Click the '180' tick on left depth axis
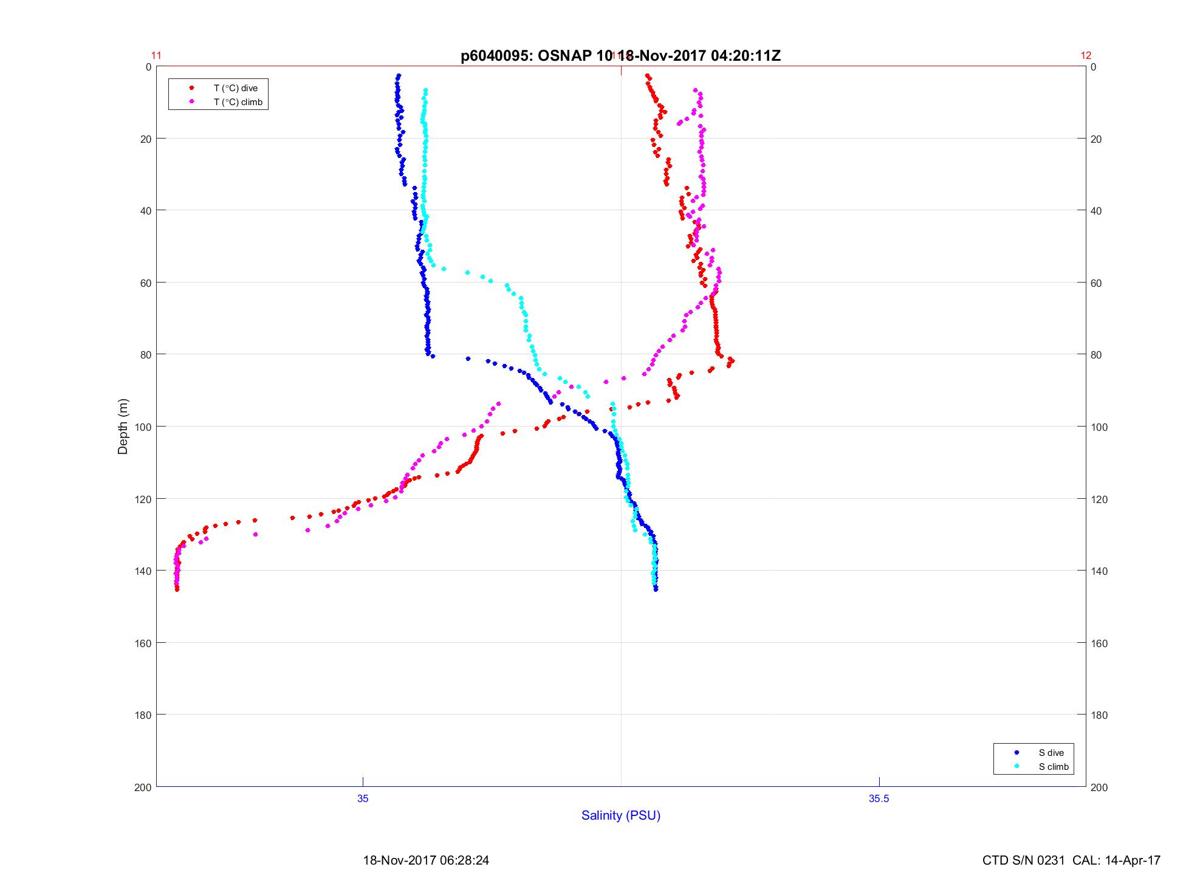The image size is (1200, 885). coord(142,715)
